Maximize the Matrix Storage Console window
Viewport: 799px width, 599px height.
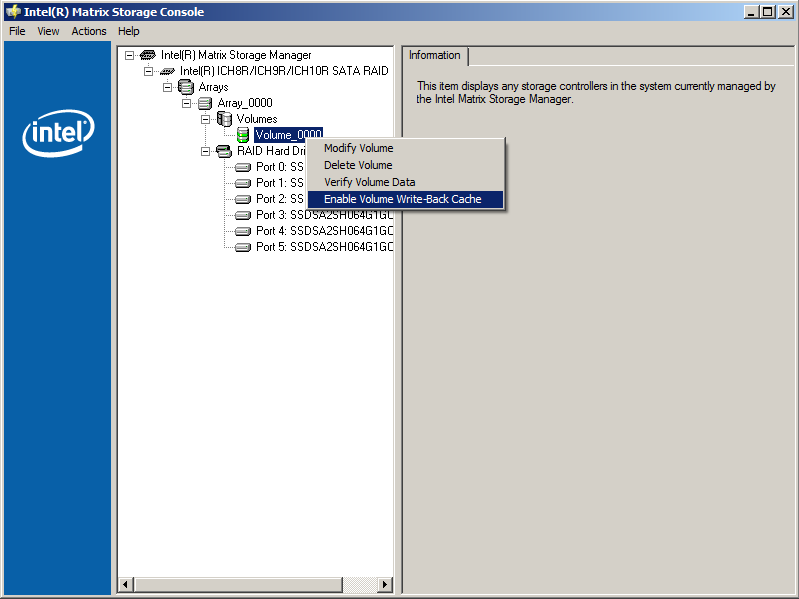[x=767, y=12]
